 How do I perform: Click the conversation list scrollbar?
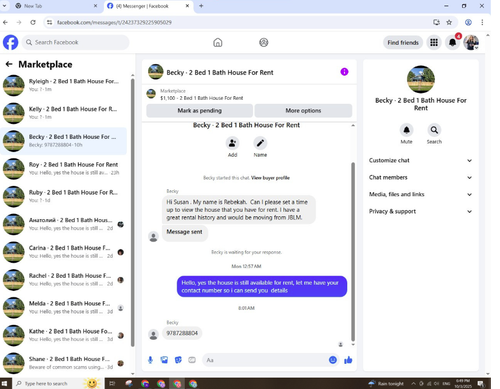(x=132, y=213)
